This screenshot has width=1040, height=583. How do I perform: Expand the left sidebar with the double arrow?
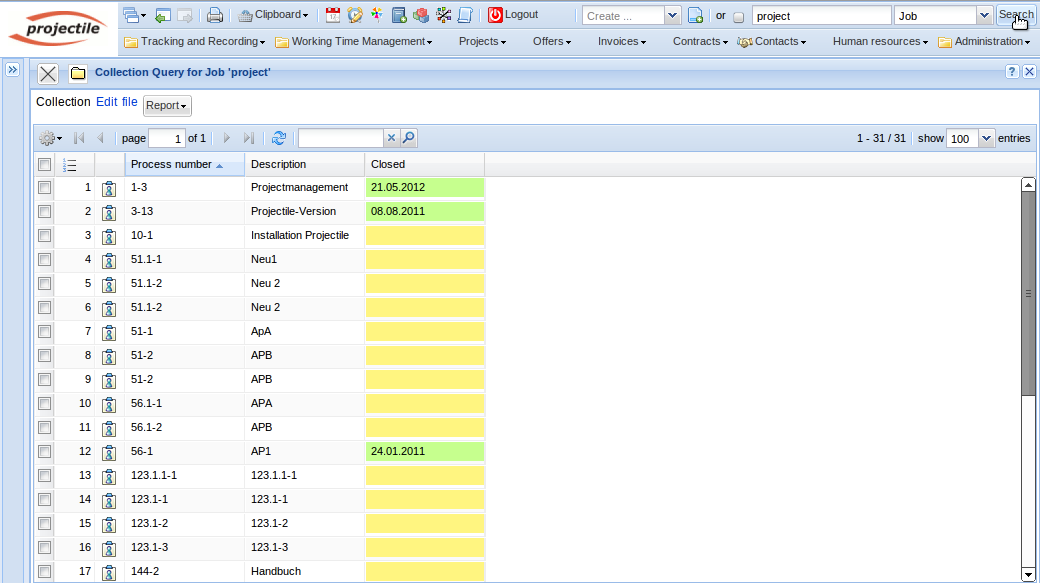(x=13, y=70)
